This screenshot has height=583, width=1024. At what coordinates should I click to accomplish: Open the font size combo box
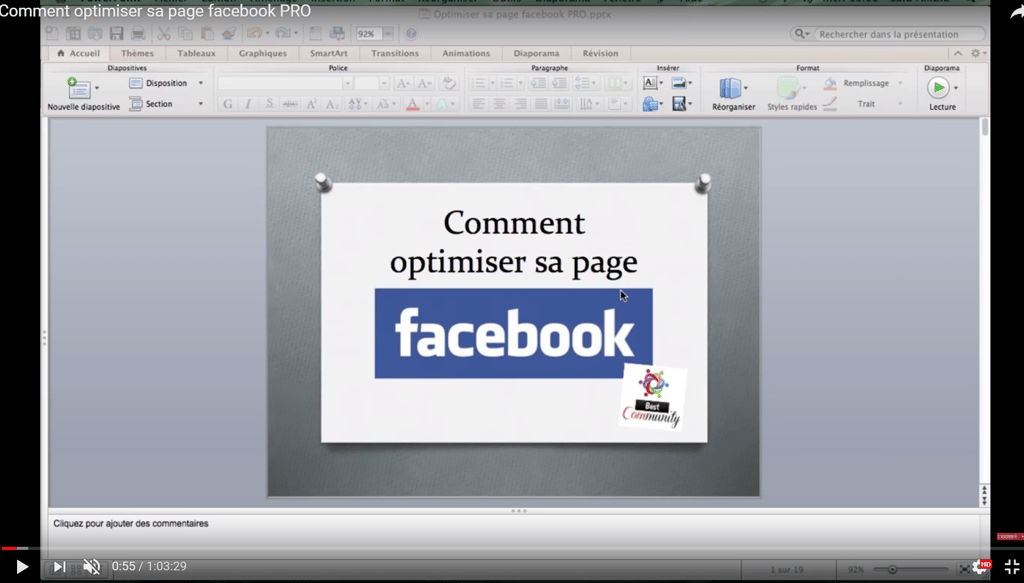click(x=372, y=83)
